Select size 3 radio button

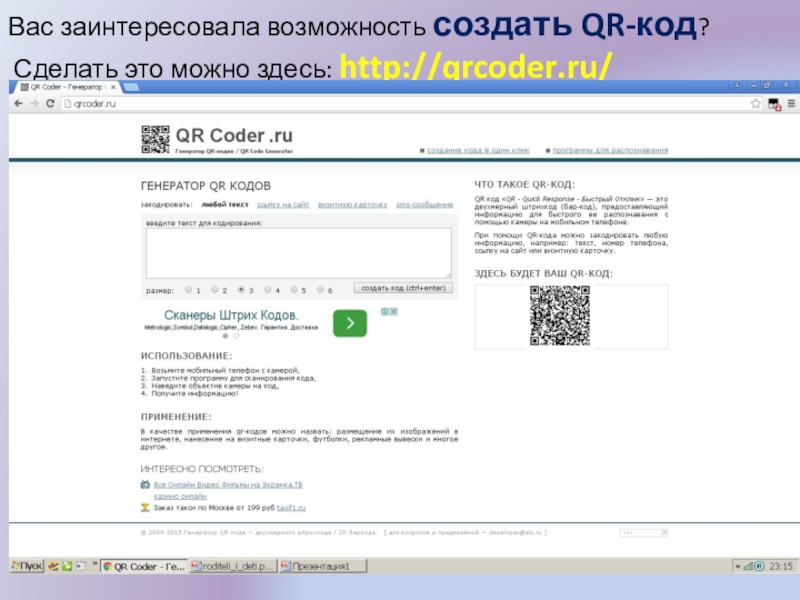point(241,289)
